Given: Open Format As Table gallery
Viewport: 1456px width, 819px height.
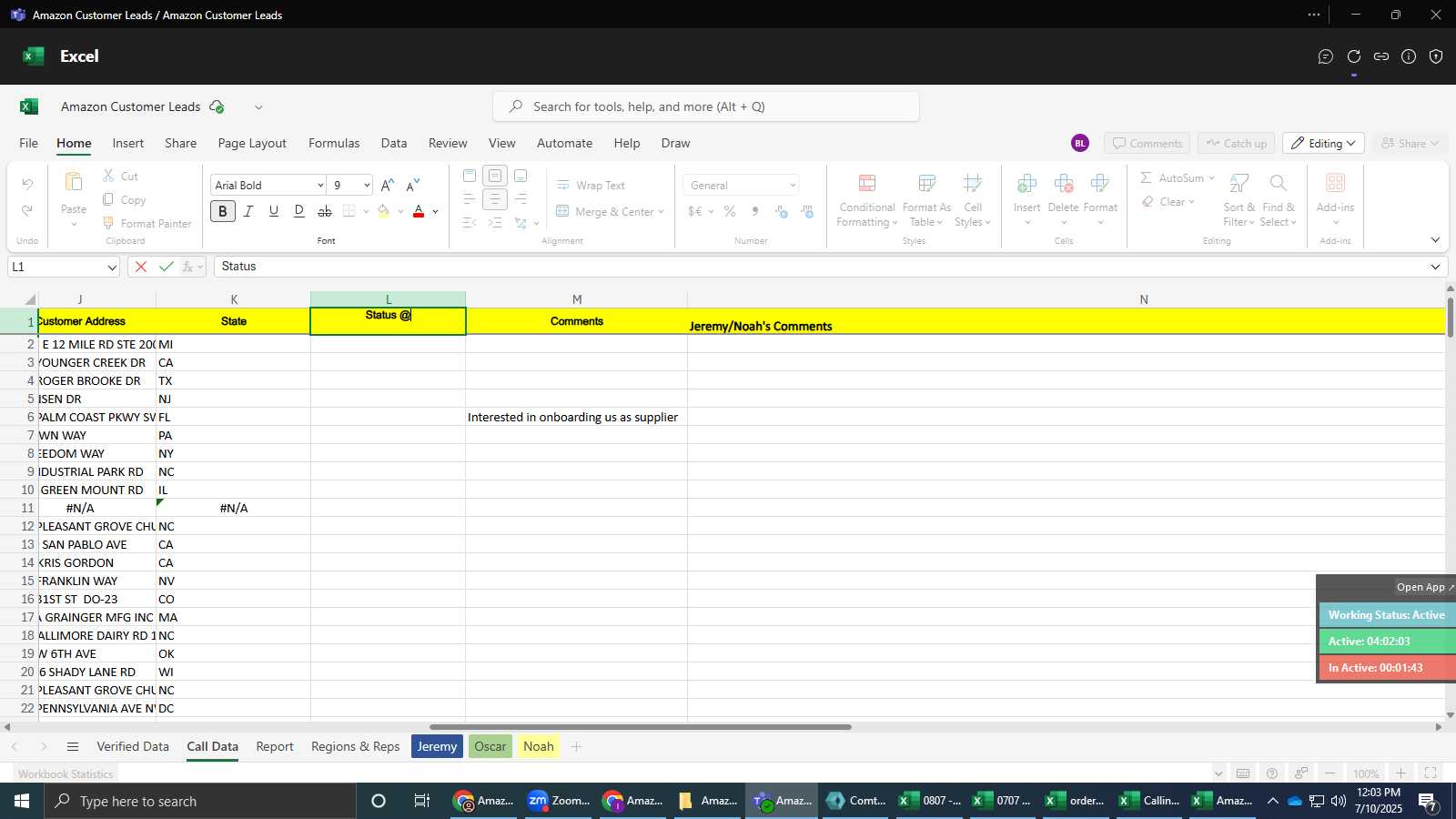Looking at the screenshot, I should [926, 200].
